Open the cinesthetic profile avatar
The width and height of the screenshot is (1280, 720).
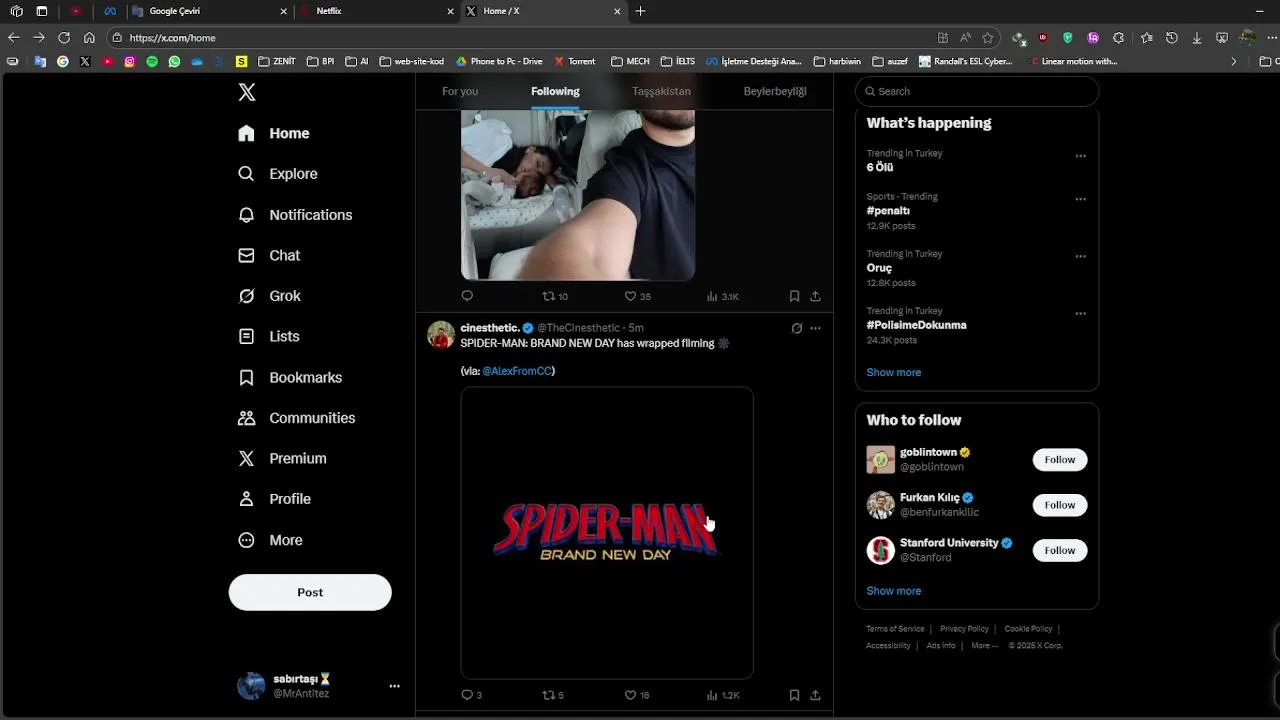click(441, 335)
